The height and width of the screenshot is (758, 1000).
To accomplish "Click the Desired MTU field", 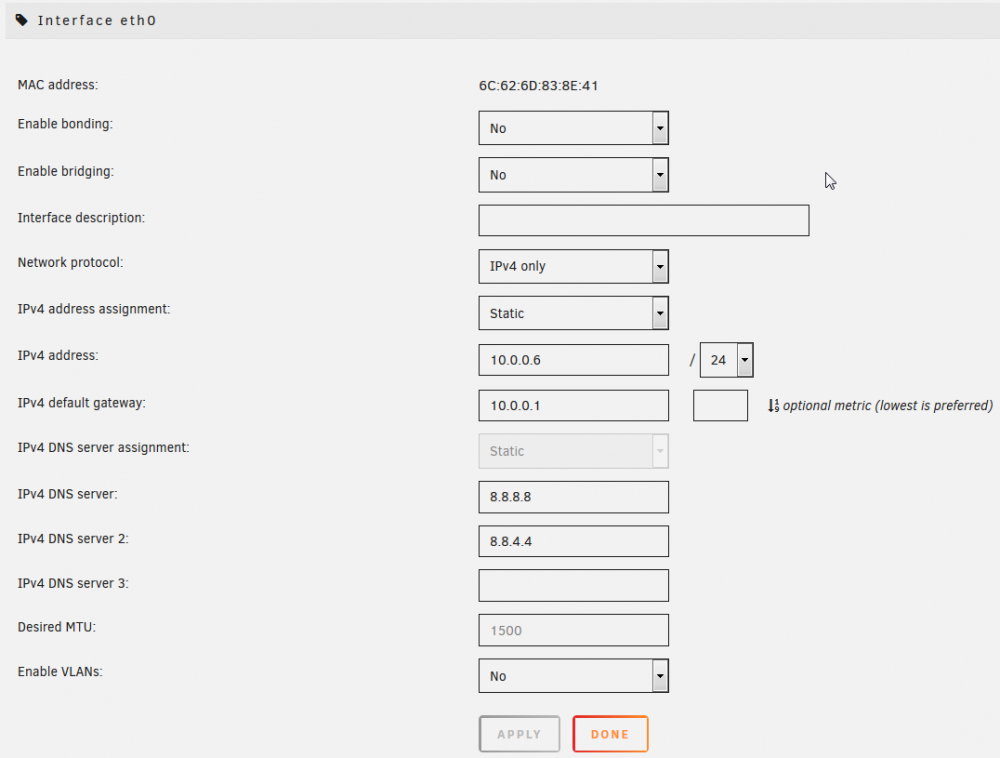I will (x=573, y=630).
